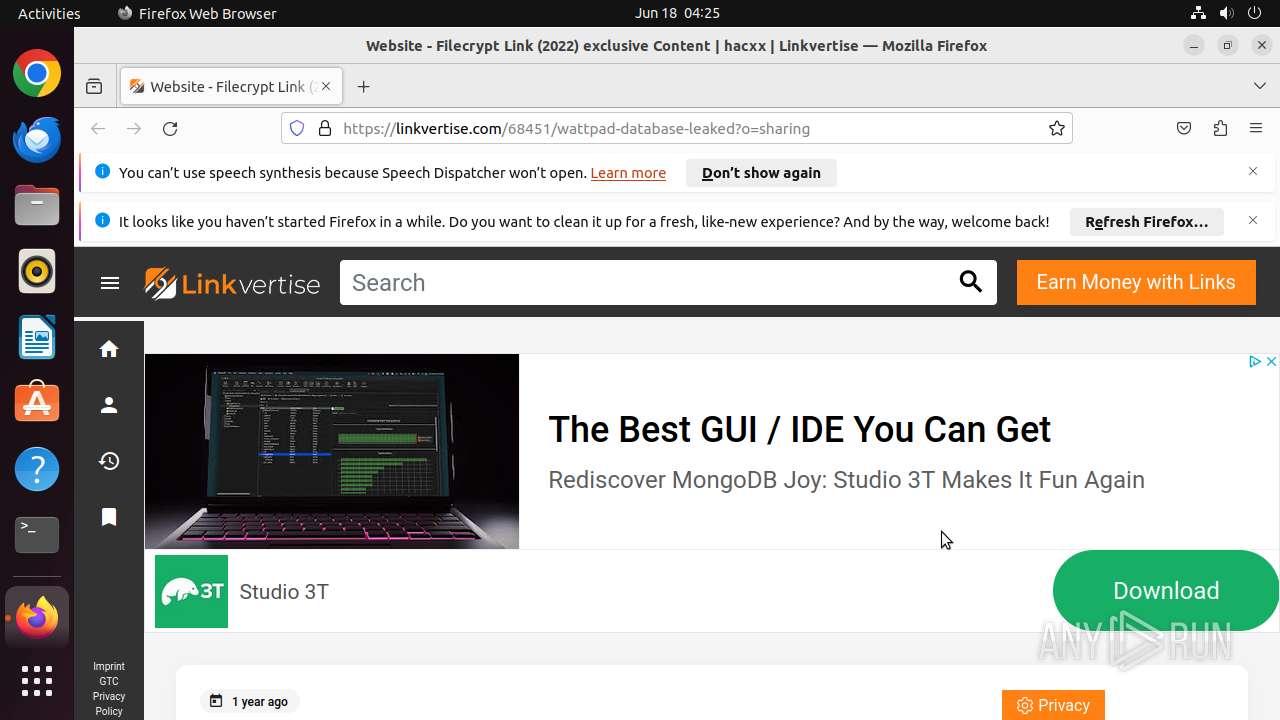Viewport: 1280px width, 720px height.
Task: Open Linkvertise history icon
Action: pos(109,461)
